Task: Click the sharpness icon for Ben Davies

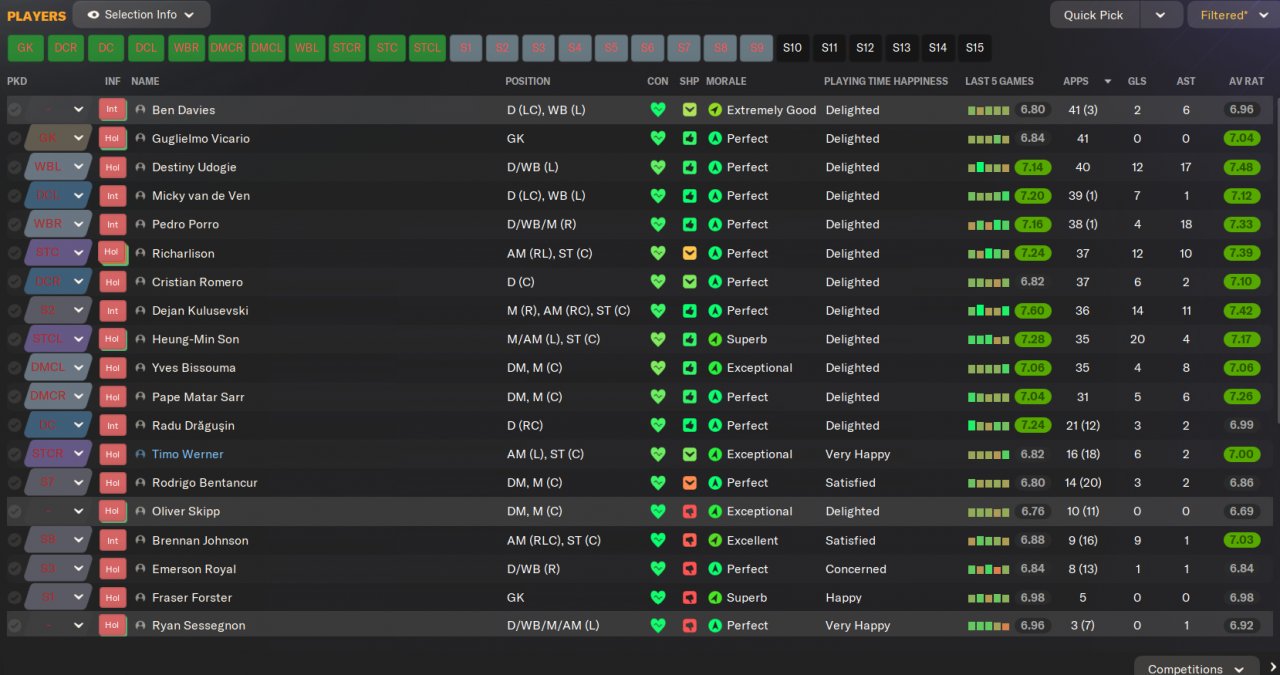Action: pos(690,110)
